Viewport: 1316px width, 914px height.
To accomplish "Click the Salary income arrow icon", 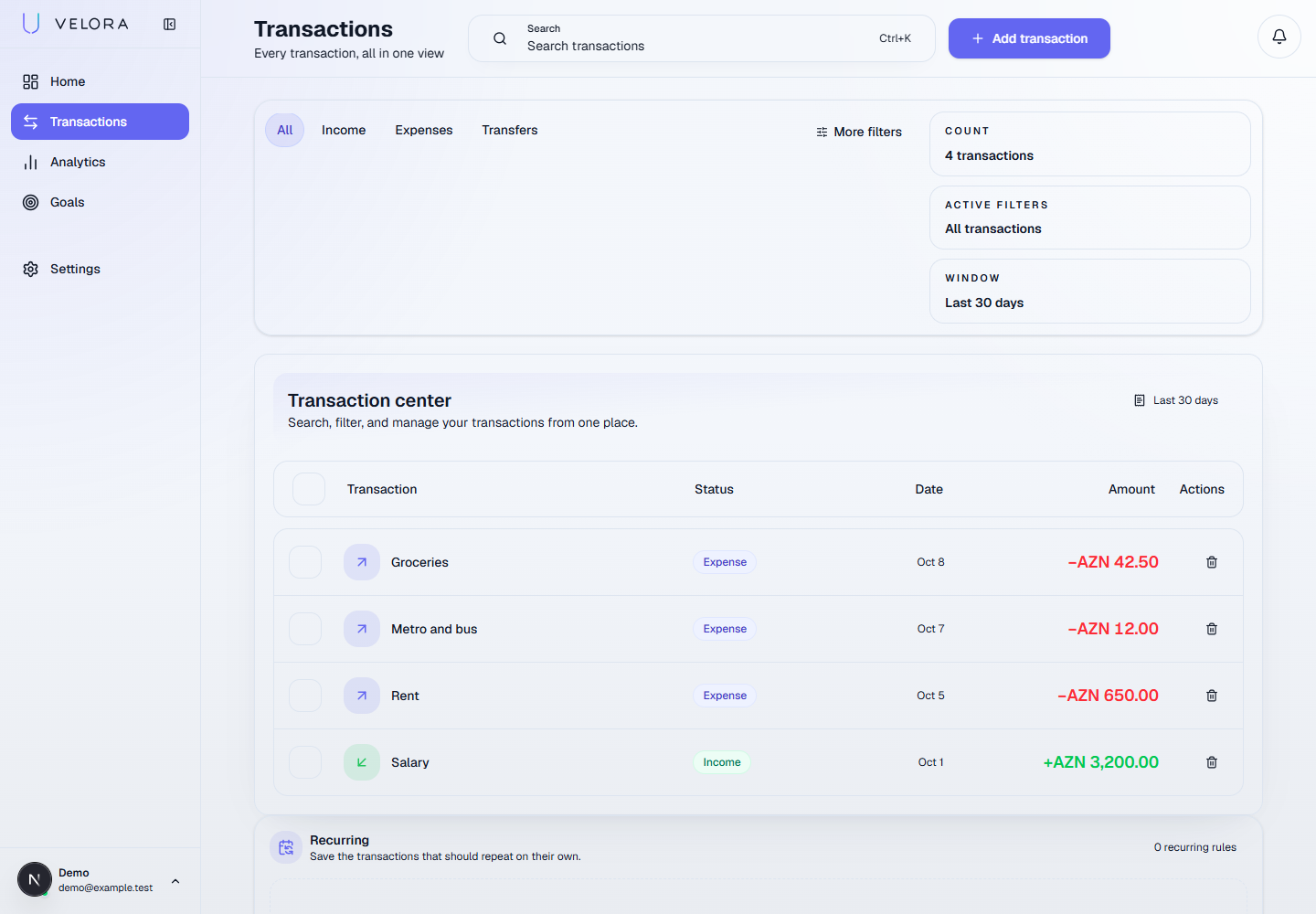I will (x=362, y=762).
